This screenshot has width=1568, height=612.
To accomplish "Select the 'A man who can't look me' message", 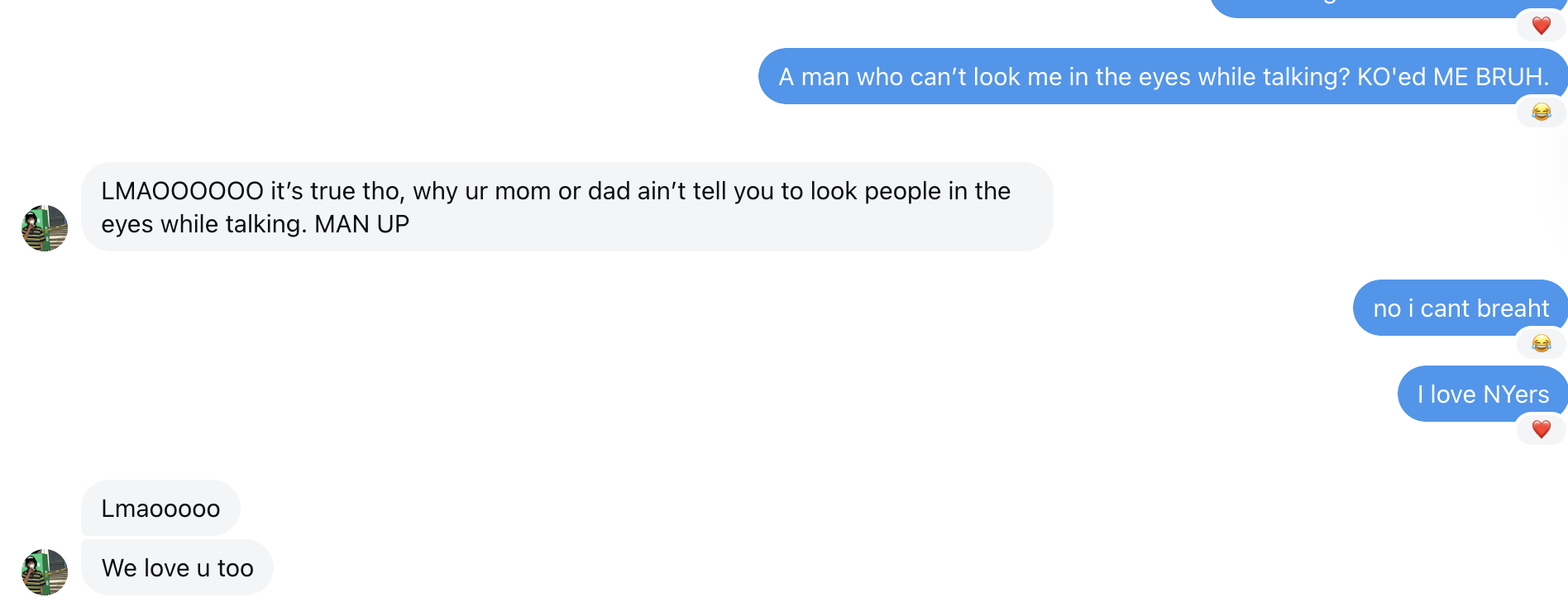I will tap(1162, 77).
